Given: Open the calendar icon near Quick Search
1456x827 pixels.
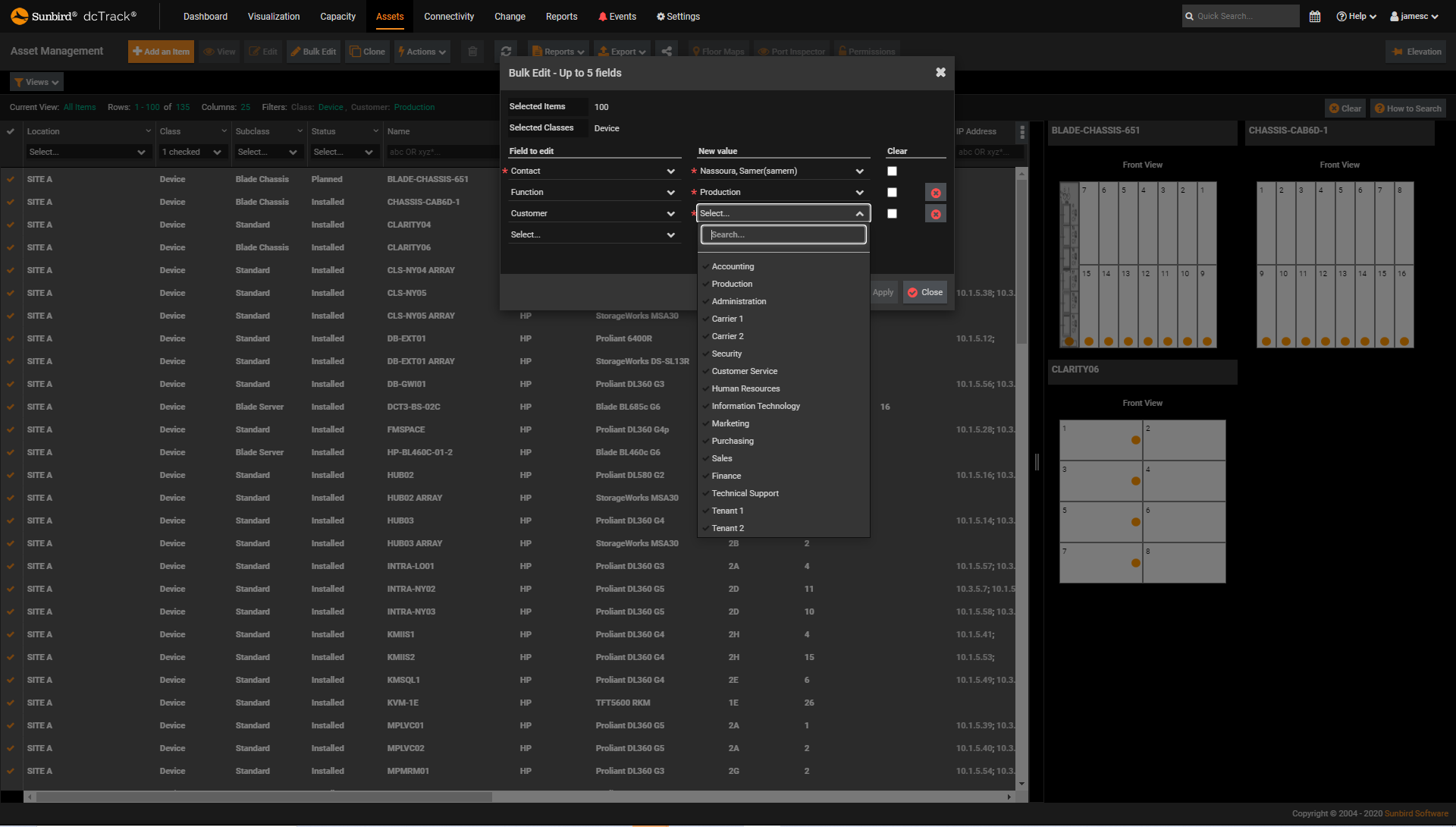Looking at the screenshot, I should point(1315,16).
